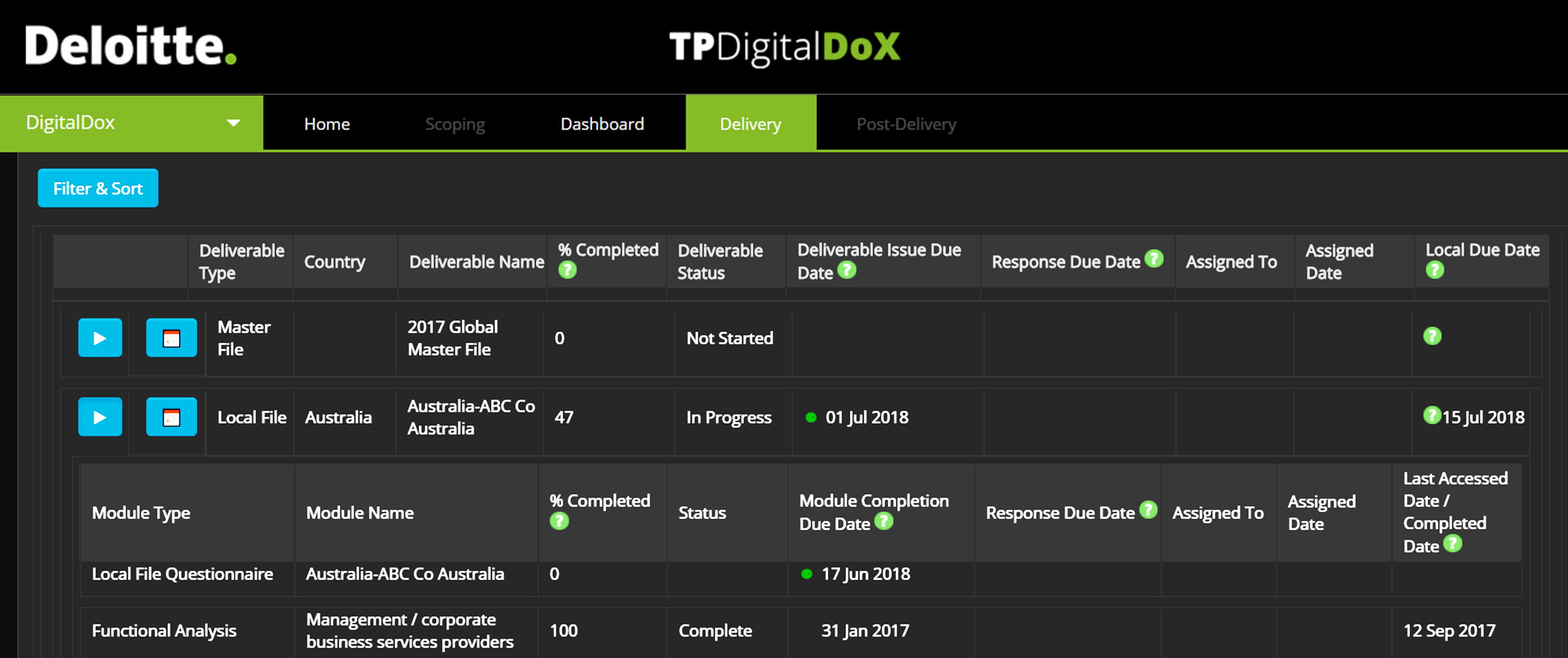The image size is (1568, 658).
Task: Open the DigitalDox dropdown menu
Action: 131,123
